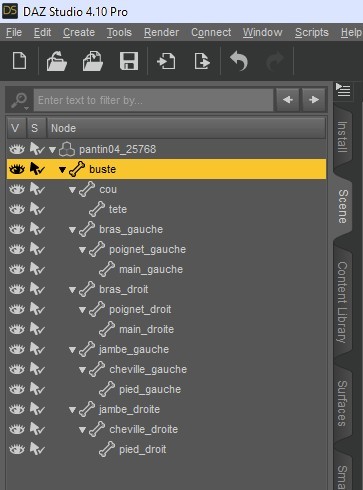The width and height of the screenshot is (363, 490).
Task: Go to the previous filter result arrow
Action: pos(288,100)
